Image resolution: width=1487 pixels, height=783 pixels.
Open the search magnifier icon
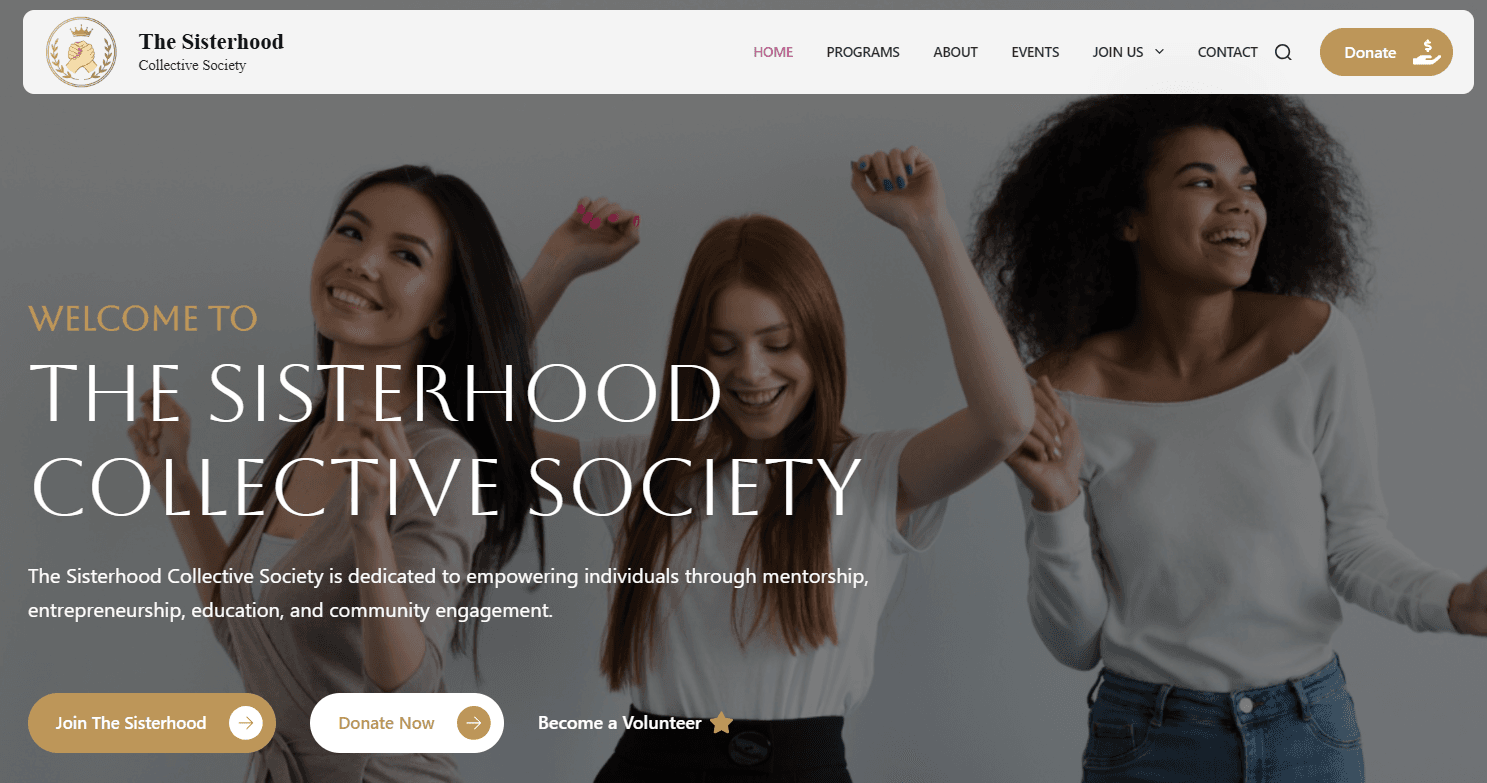click(1283, 53)
